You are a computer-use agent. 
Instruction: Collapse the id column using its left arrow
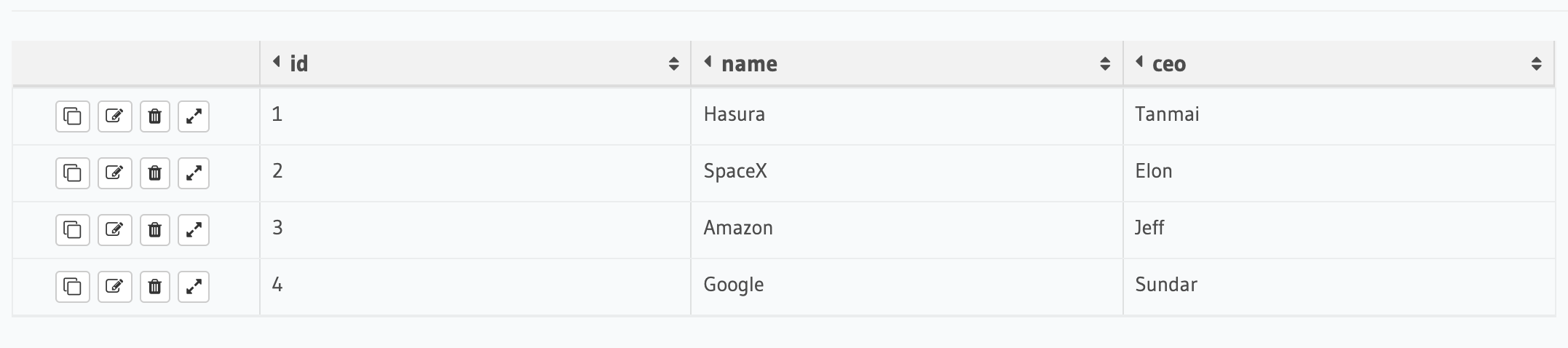point(277,62)
